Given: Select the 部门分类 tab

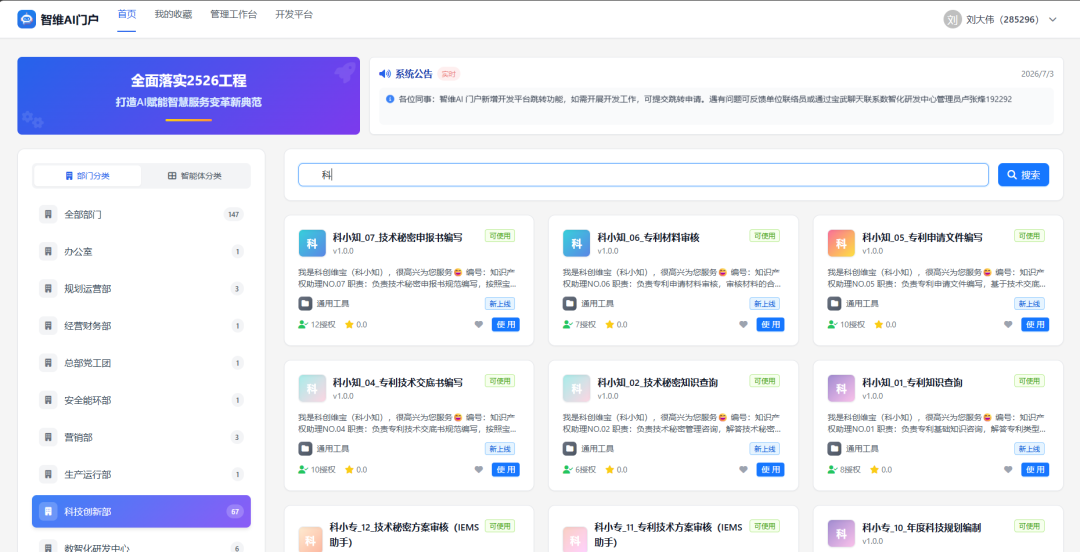Looking at the screenshot, I should click(87, 176).
